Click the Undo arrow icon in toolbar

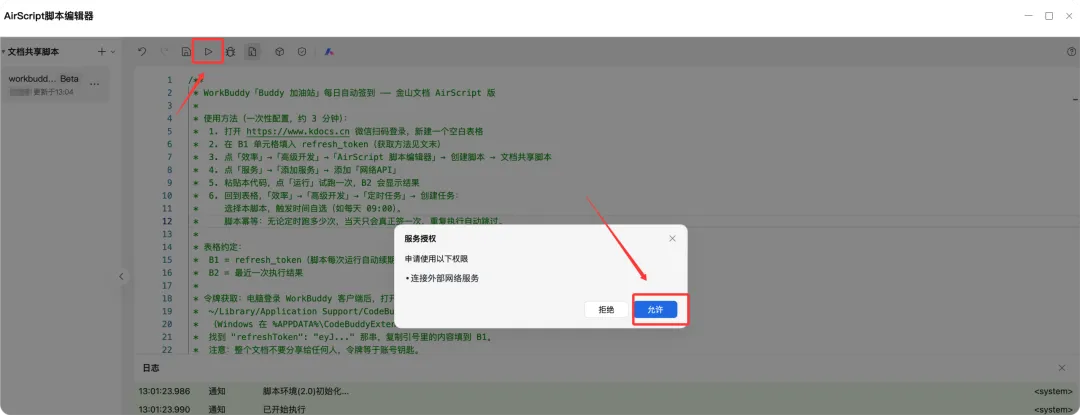[x=142, y=51]
